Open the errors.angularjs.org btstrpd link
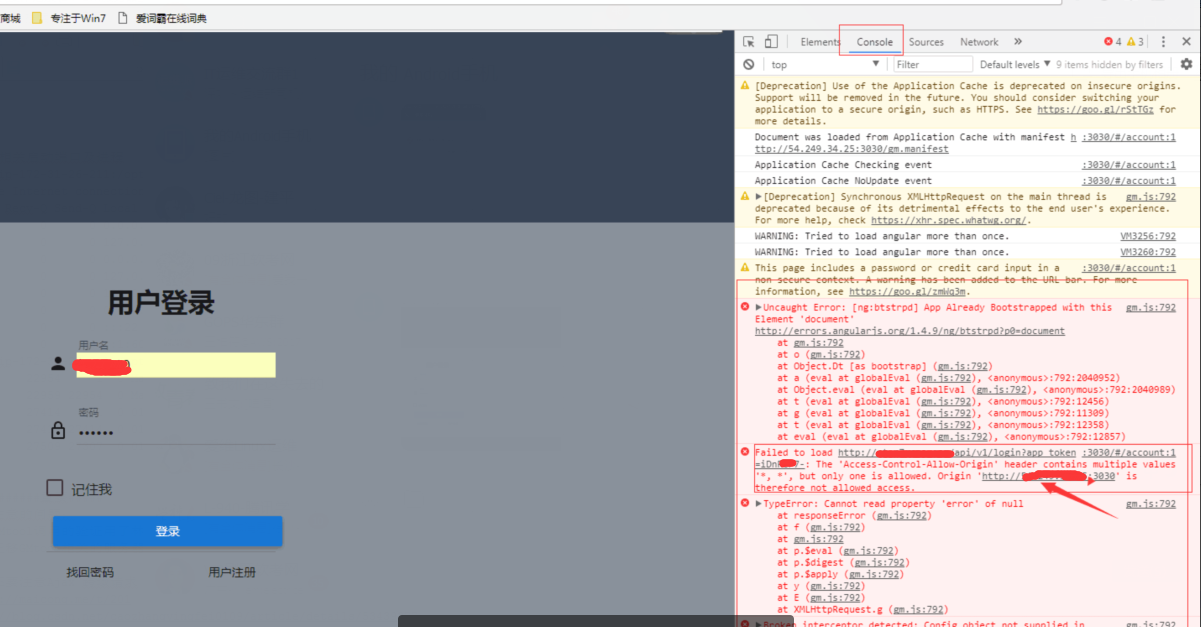 tap(910, 331)
